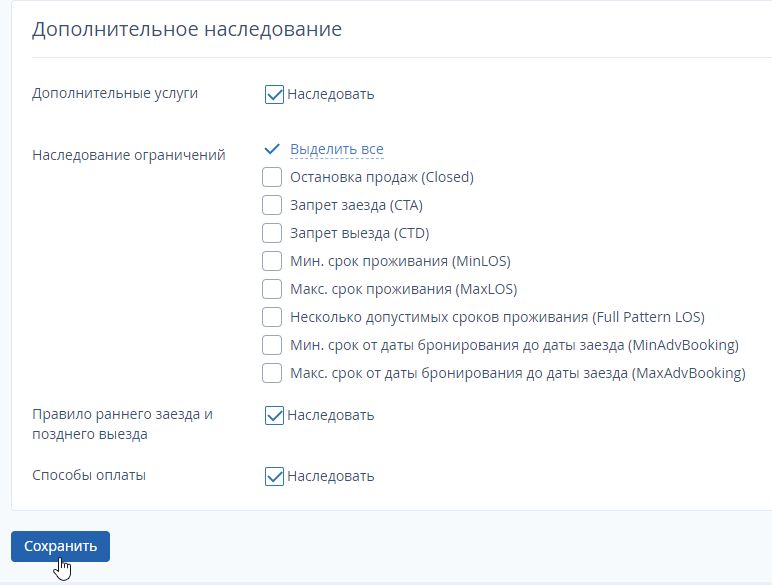Screen dimensions: 772x585
Task: Tick the MaxAdvBooking restriction checkbox
Action: pyautogui.click(x=272, y=373)
